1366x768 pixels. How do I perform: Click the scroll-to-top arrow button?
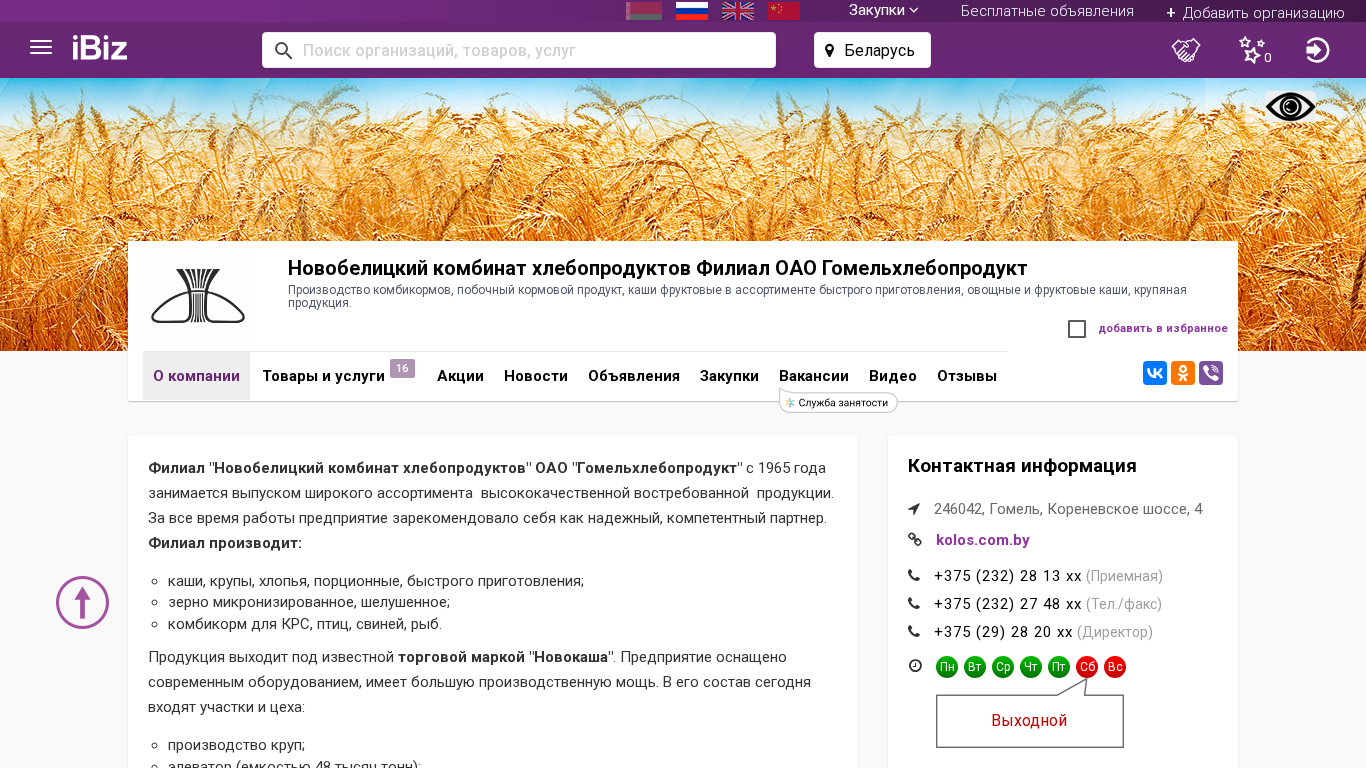coord(82,602)
